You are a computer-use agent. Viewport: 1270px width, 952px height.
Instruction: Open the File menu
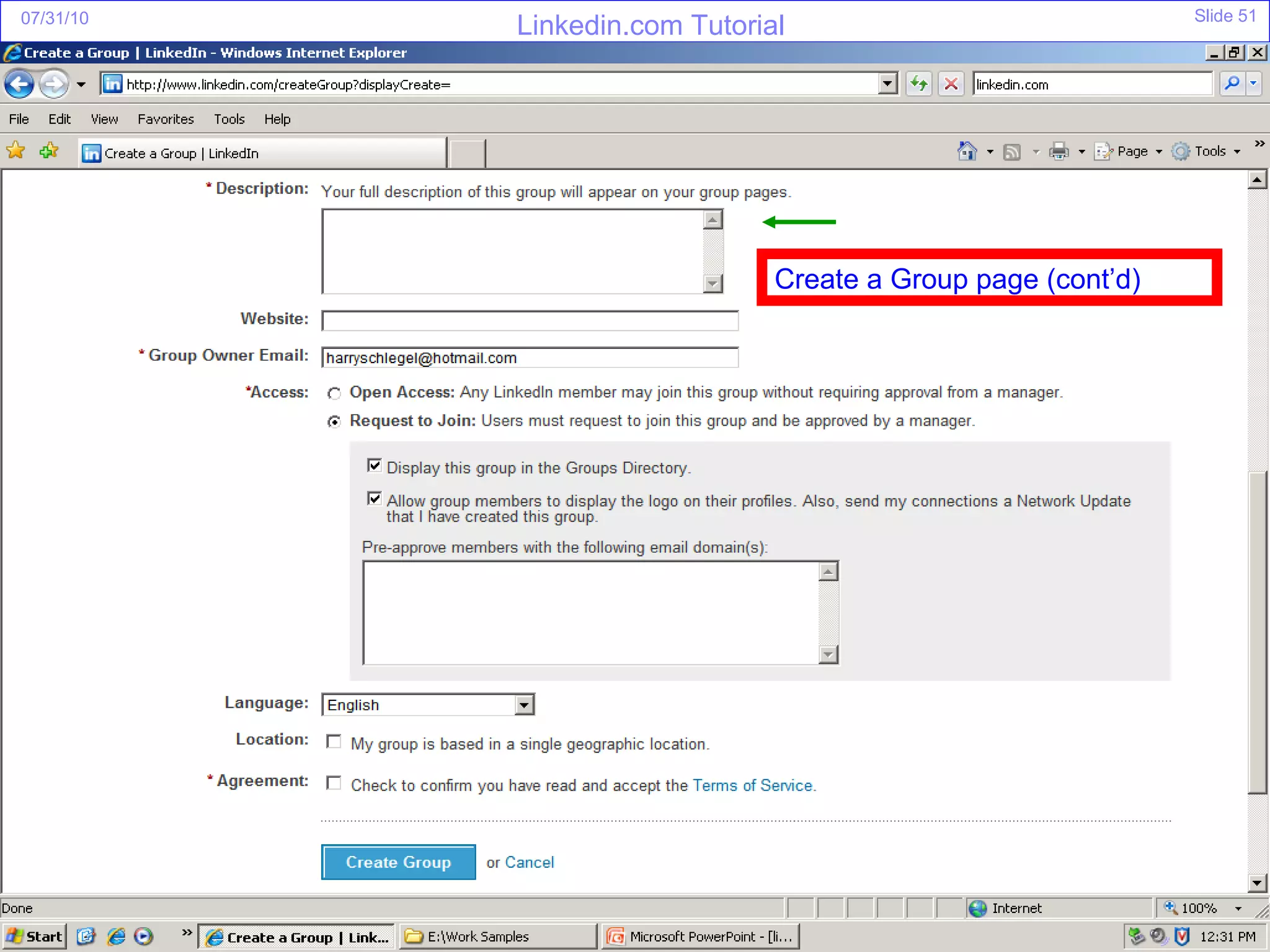(19, 119)
